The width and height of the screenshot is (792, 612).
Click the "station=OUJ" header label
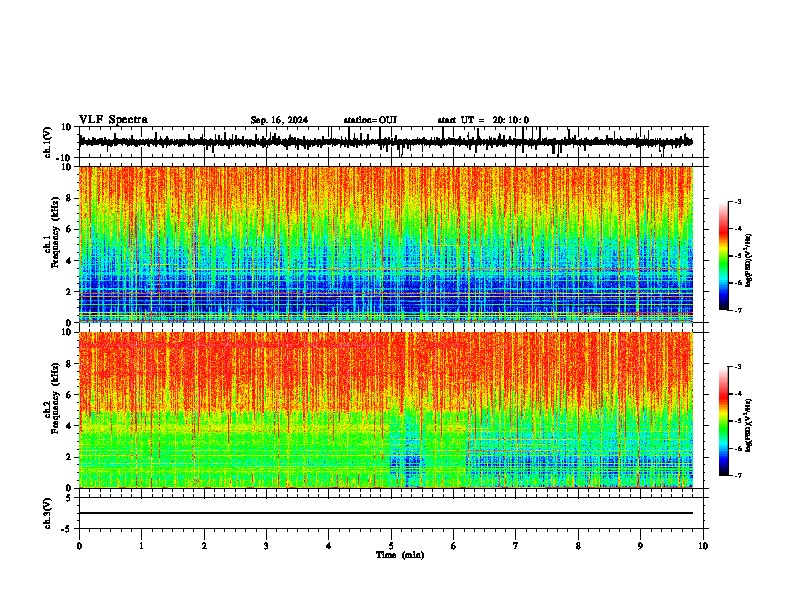(x=370, y=120)
